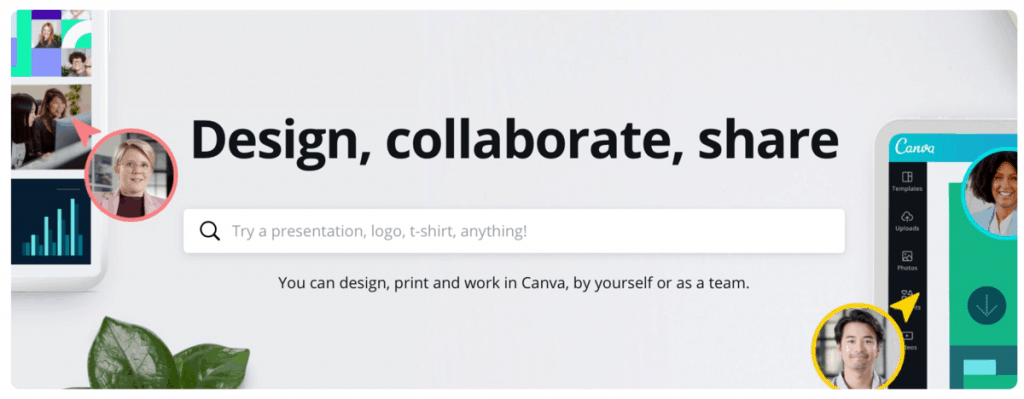Click the light cyan rectangle on canvas
1024x399 pixels.
click(x=980, y=367)
